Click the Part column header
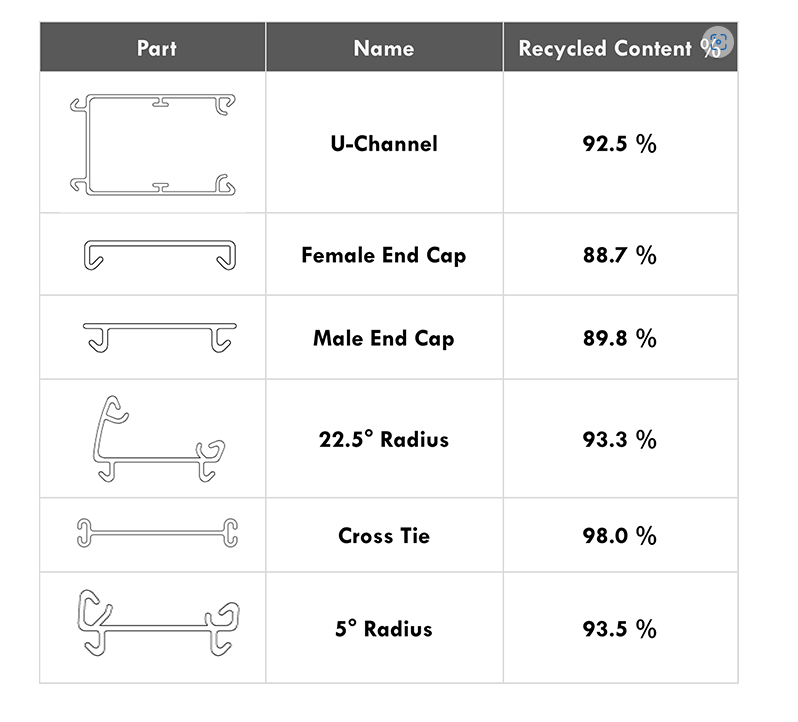 (156, 48)
